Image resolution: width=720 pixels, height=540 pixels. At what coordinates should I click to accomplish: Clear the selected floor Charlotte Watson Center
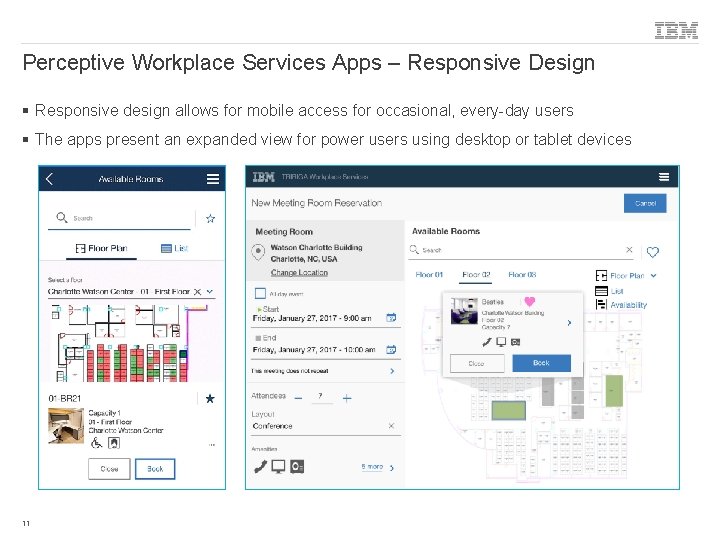pyautogui.click(x=197, y=292)
